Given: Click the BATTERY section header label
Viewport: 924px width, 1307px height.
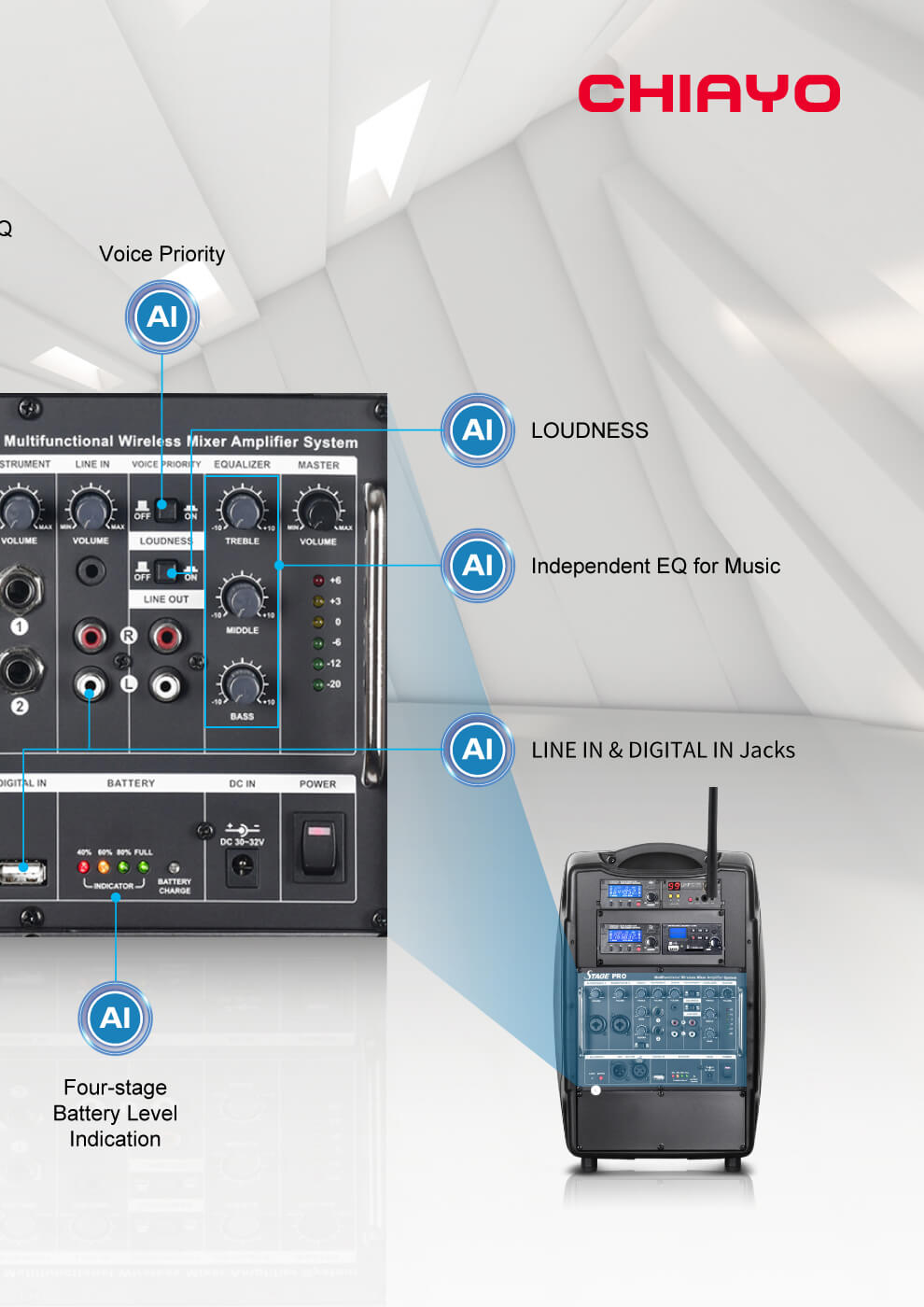Looking at the screenshot, I should point(131,783).
